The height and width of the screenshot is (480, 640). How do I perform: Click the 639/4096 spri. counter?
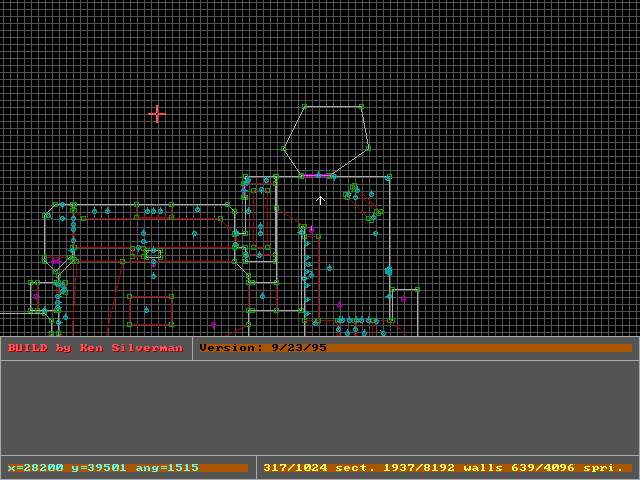[567, 468]
